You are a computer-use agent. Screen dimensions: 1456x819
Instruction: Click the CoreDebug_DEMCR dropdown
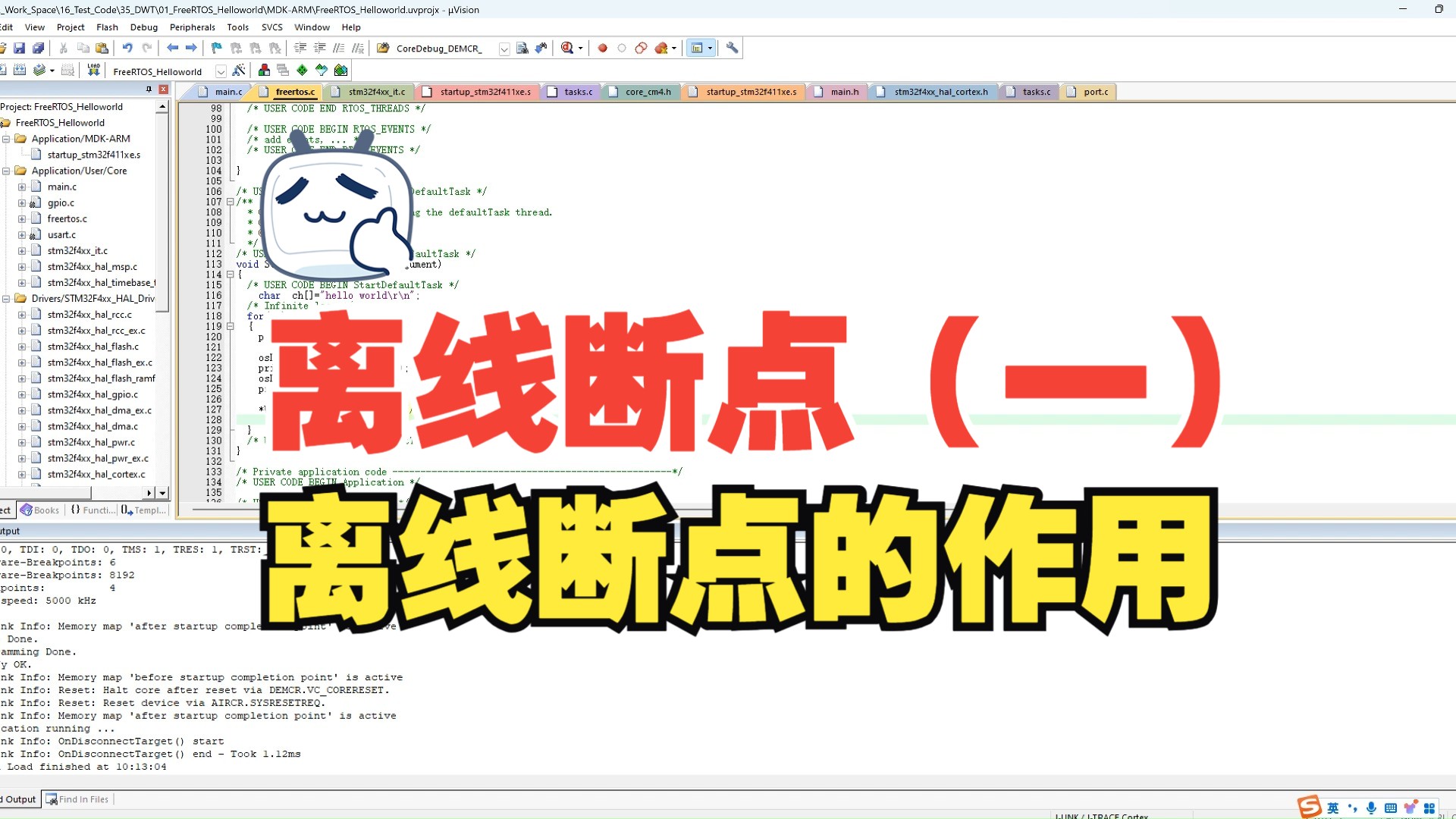[x=504, y=48]
